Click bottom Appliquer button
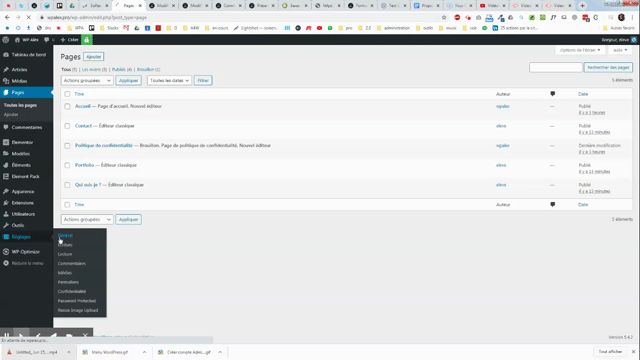This screenshot has height=360, width=640. click(129, 220)
